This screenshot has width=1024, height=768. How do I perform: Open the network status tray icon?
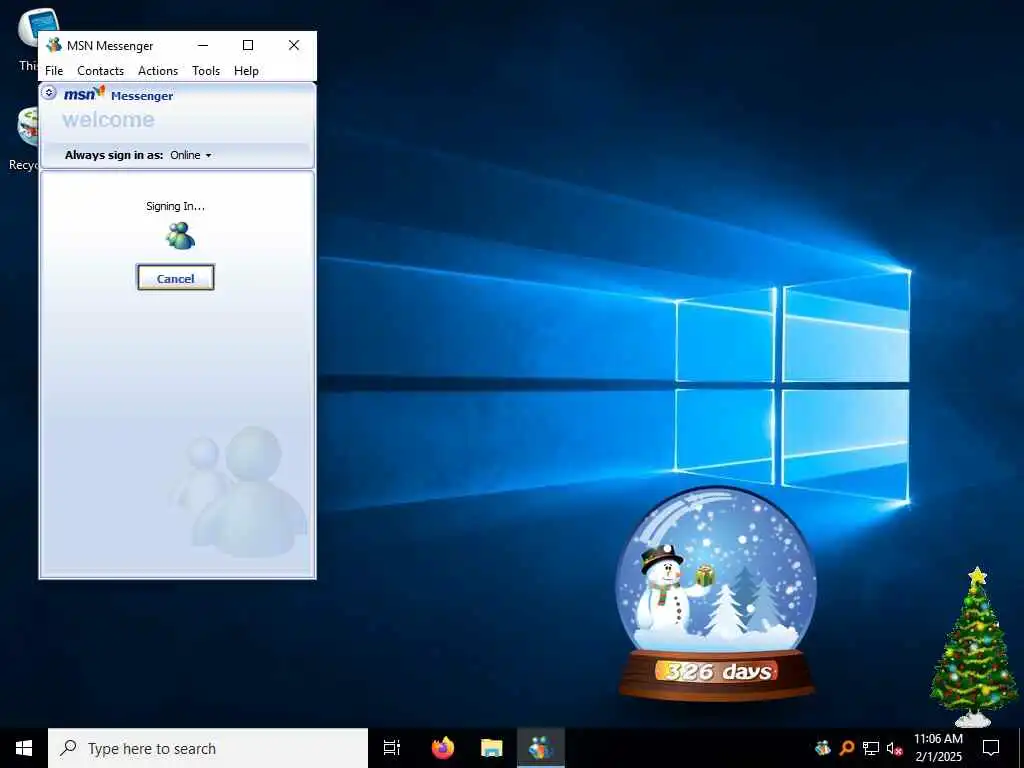(x=871, y=748)
